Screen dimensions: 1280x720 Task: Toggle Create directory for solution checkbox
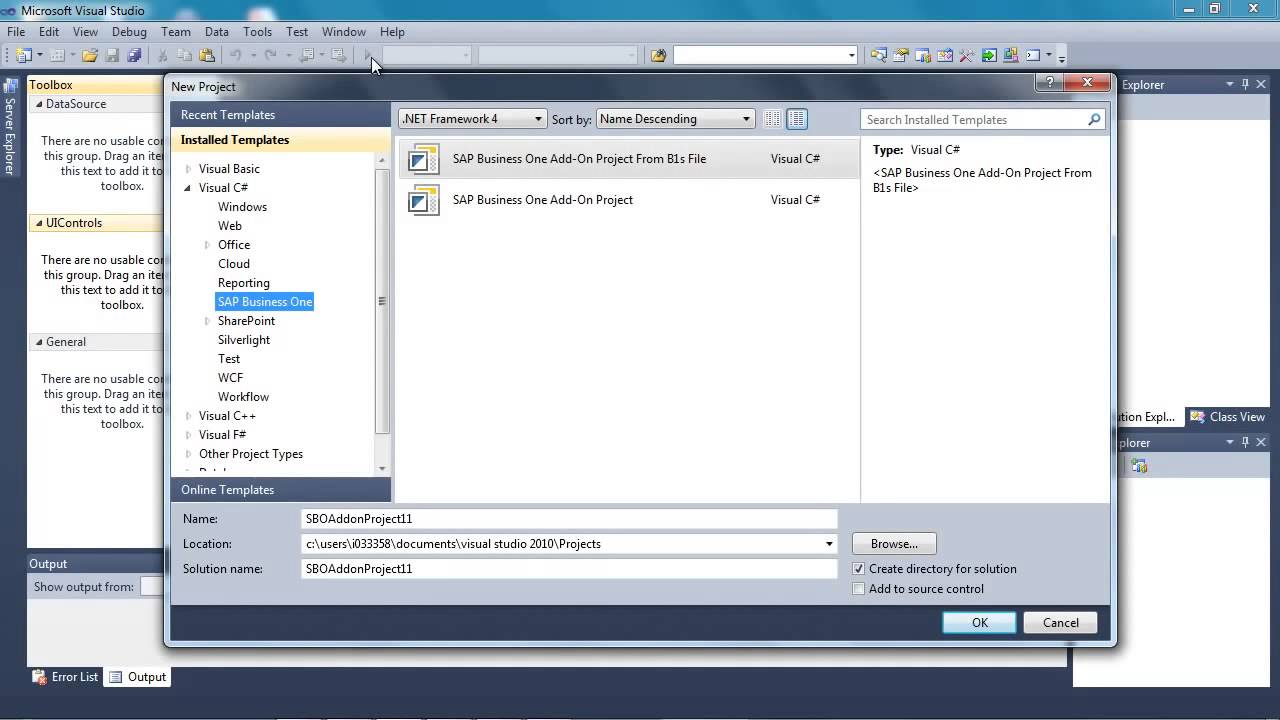tap(858, 569)
